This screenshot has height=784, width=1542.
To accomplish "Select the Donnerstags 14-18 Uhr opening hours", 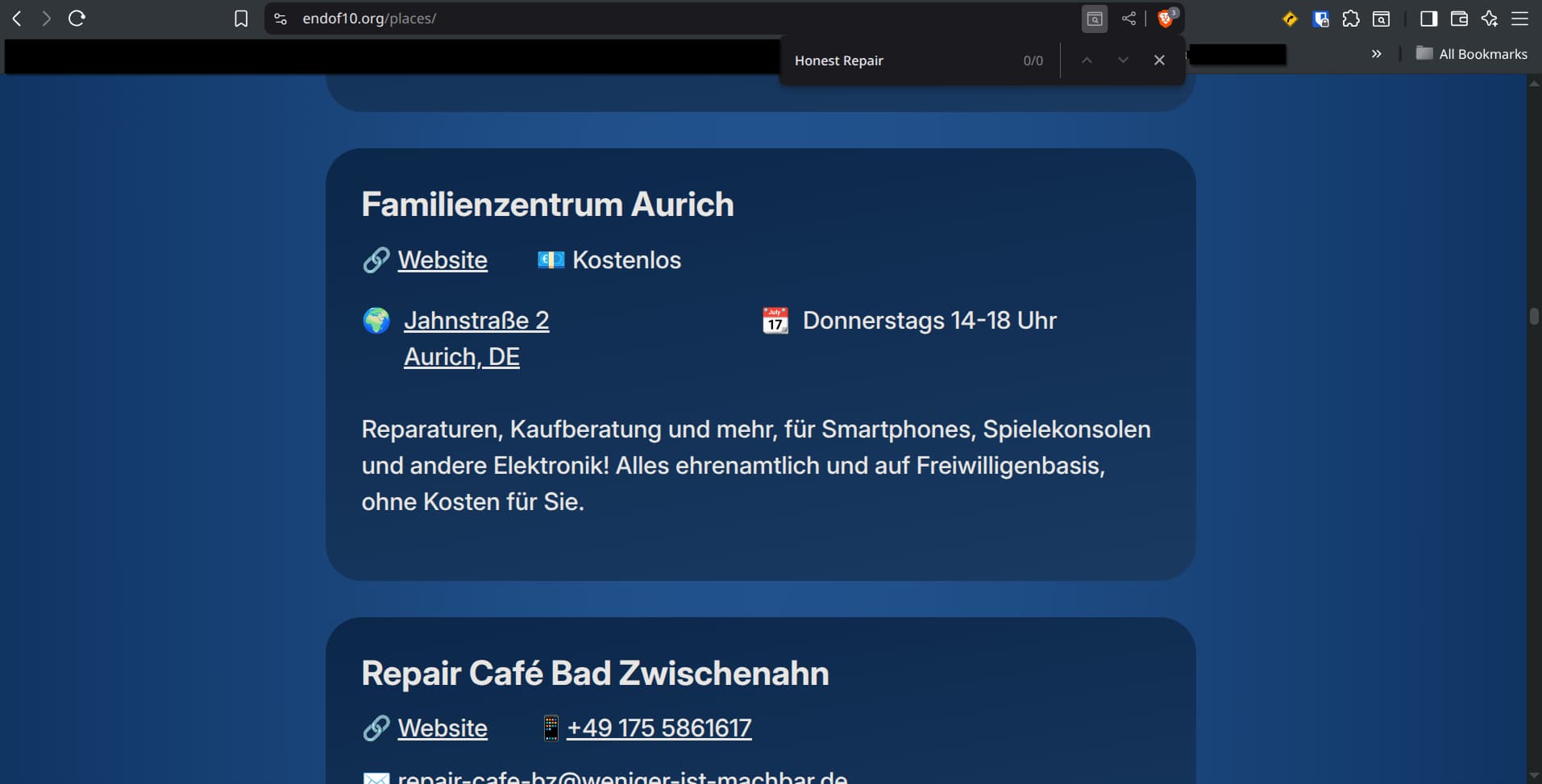I will 929,321.
